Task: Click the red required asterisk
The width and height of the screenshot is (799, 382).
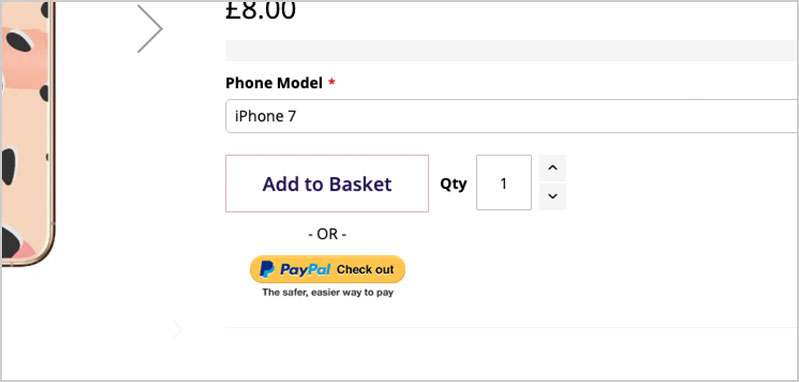Action: tap(332, 81)
